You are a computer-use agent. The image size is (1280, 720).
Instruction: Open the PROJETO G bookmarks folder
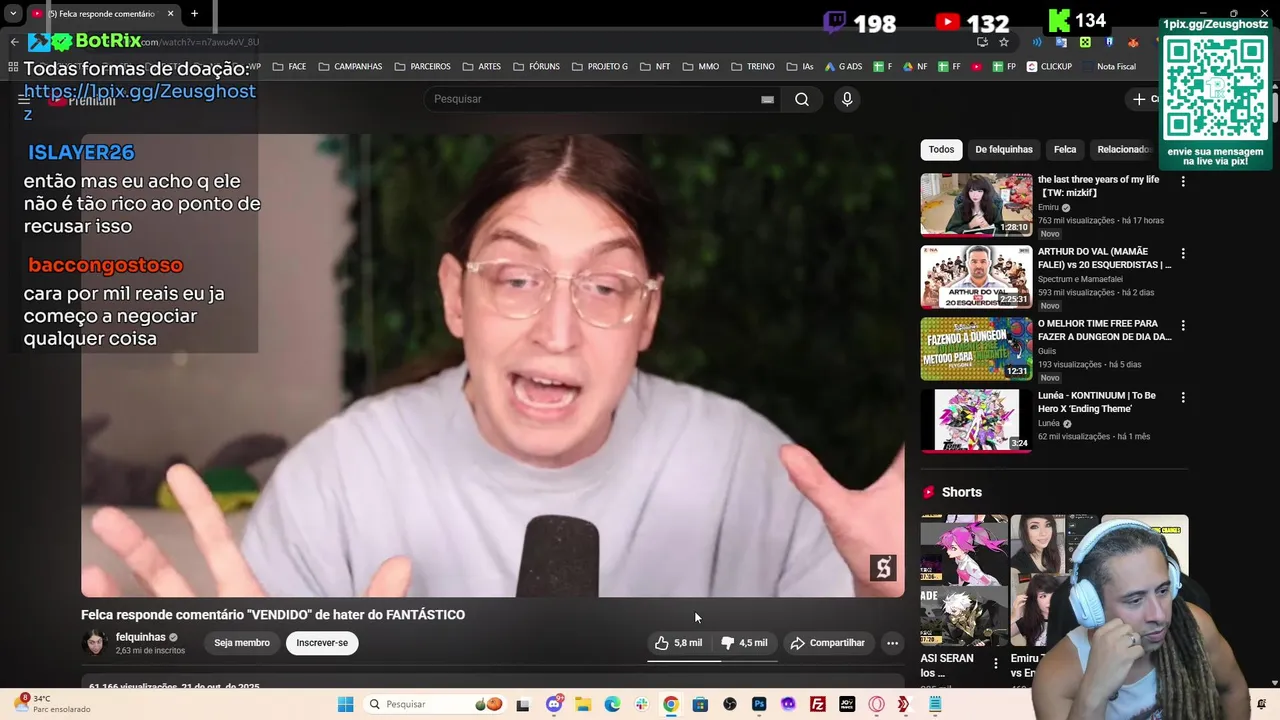(x=599, y=67)
